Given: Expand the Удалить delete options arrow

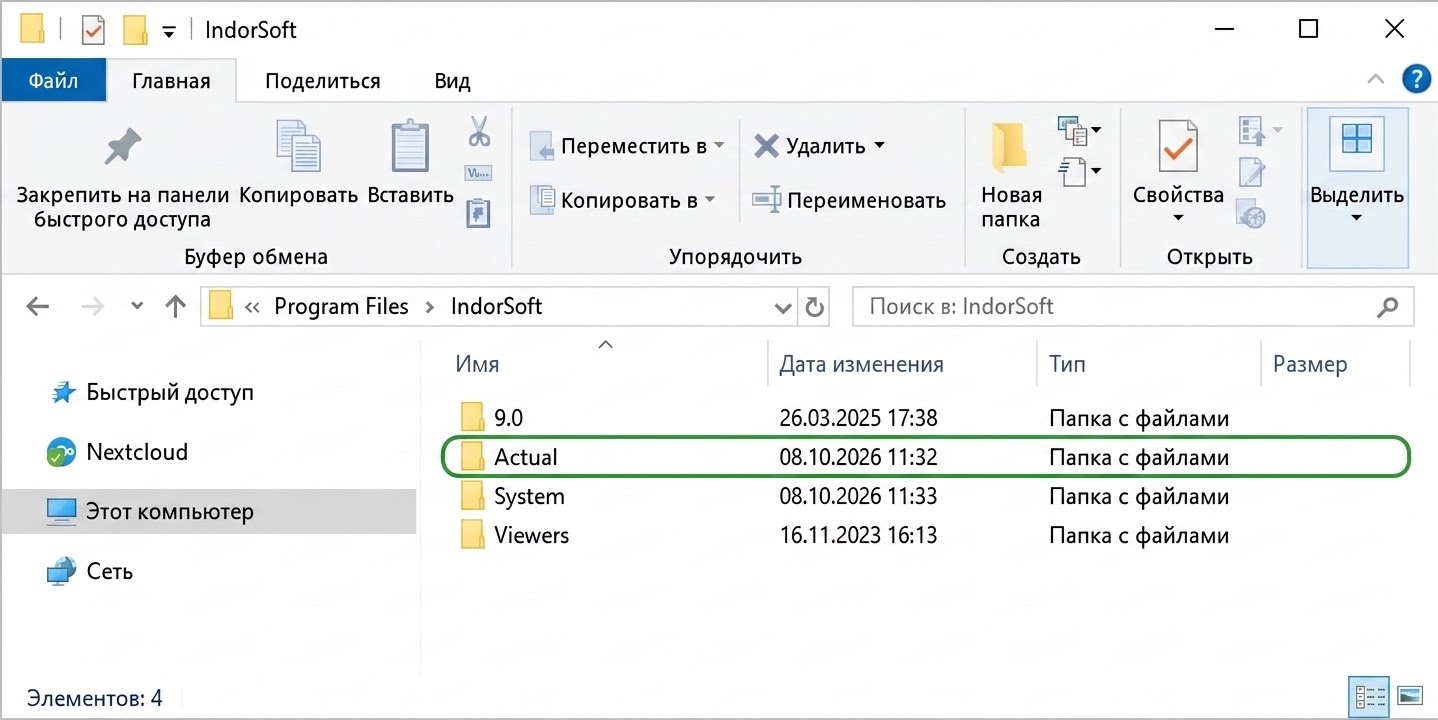Looking at the screenshot, I should tap(880, 145).
